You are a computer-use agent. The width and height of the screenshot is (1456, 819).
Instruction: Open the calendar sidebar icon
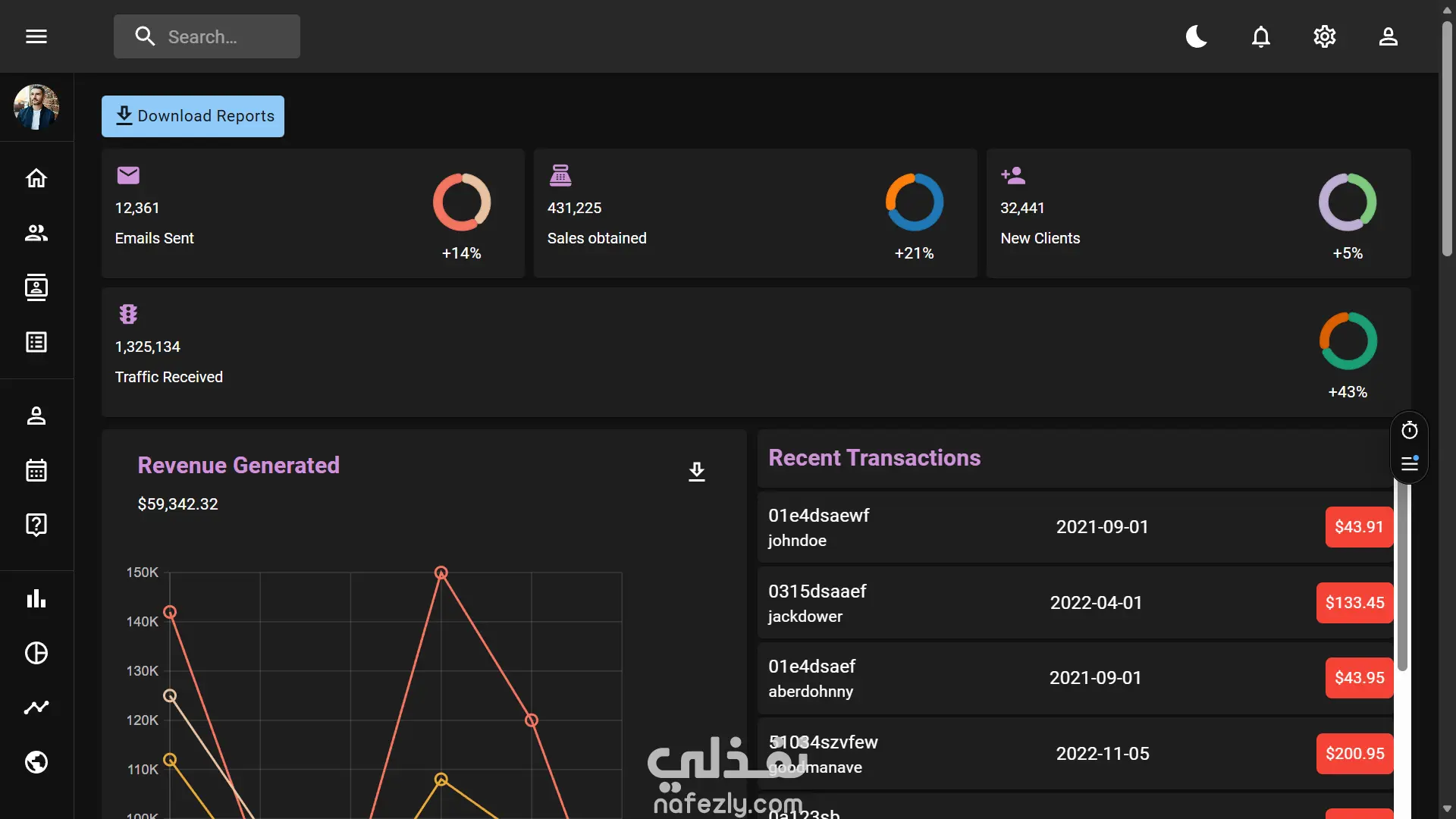pos(36,470)
